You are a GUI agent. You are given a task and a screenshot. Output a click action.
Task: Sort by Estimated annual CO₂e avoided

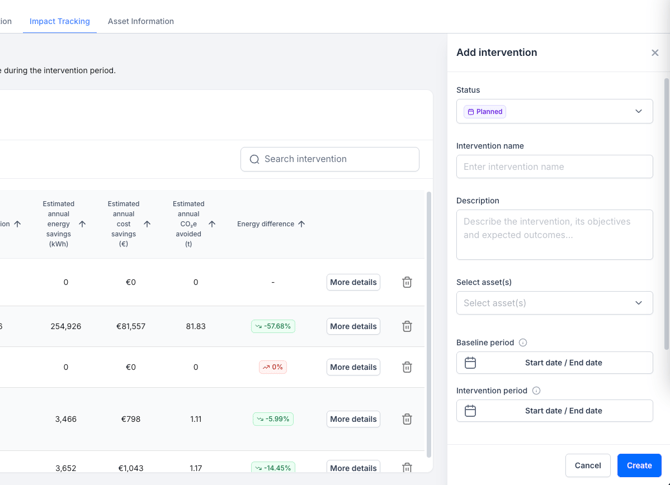pos(212,224)
